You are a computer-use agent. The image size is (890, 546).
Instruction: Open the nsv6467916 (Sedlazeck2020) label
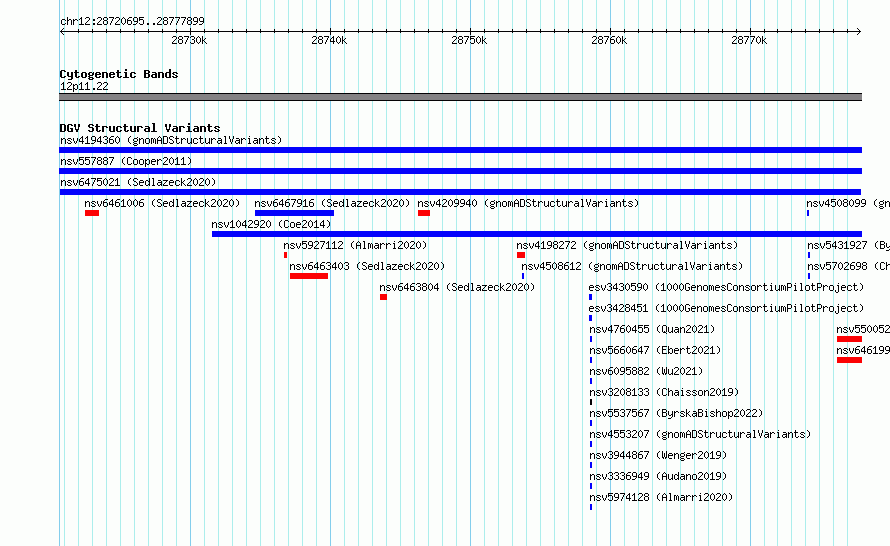[x=332, y=203]
